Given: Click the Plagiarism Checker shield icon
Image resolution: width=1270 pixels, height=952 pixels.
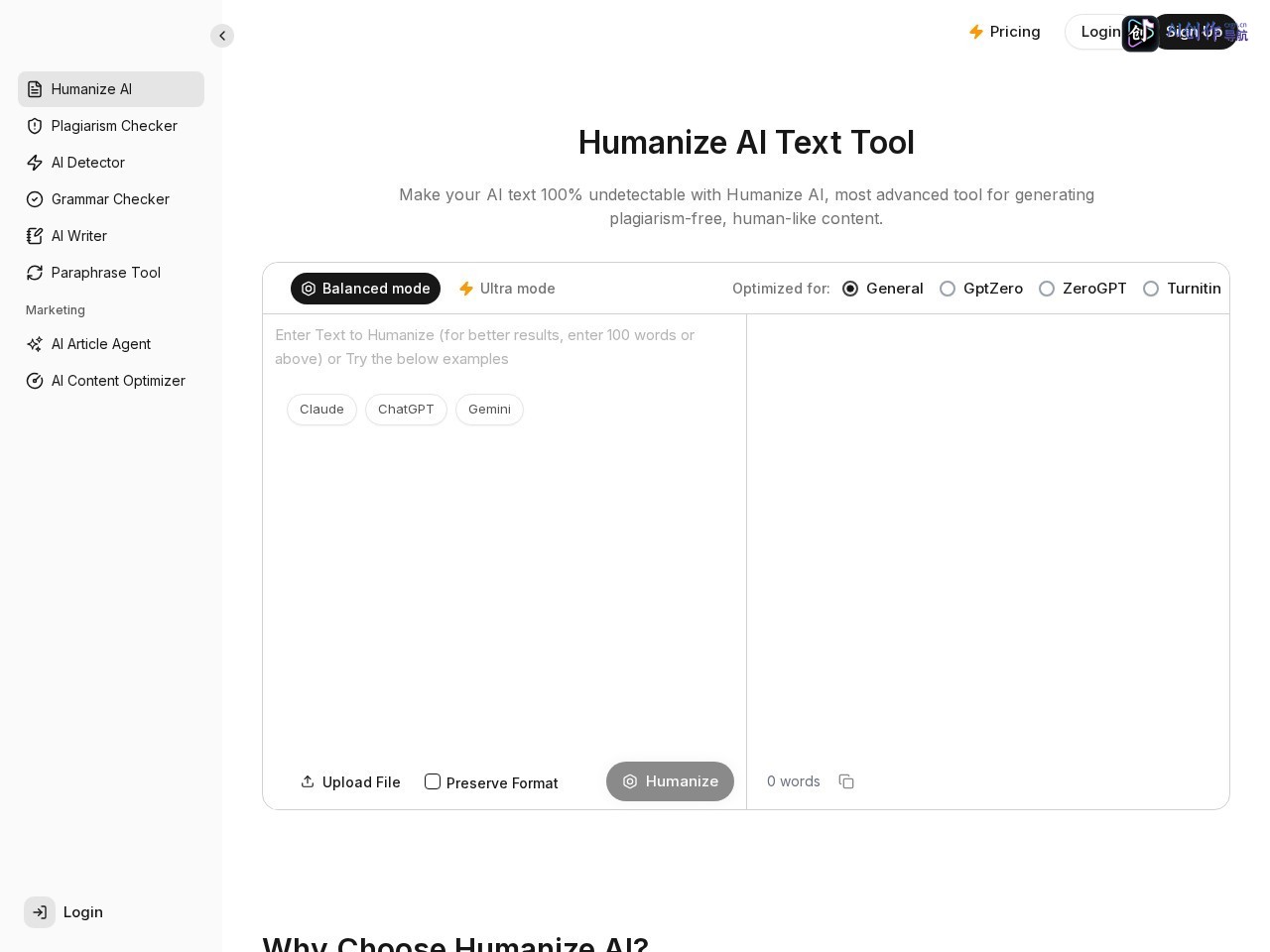Looking at the screenshot, I should click(x=35, y=126).
